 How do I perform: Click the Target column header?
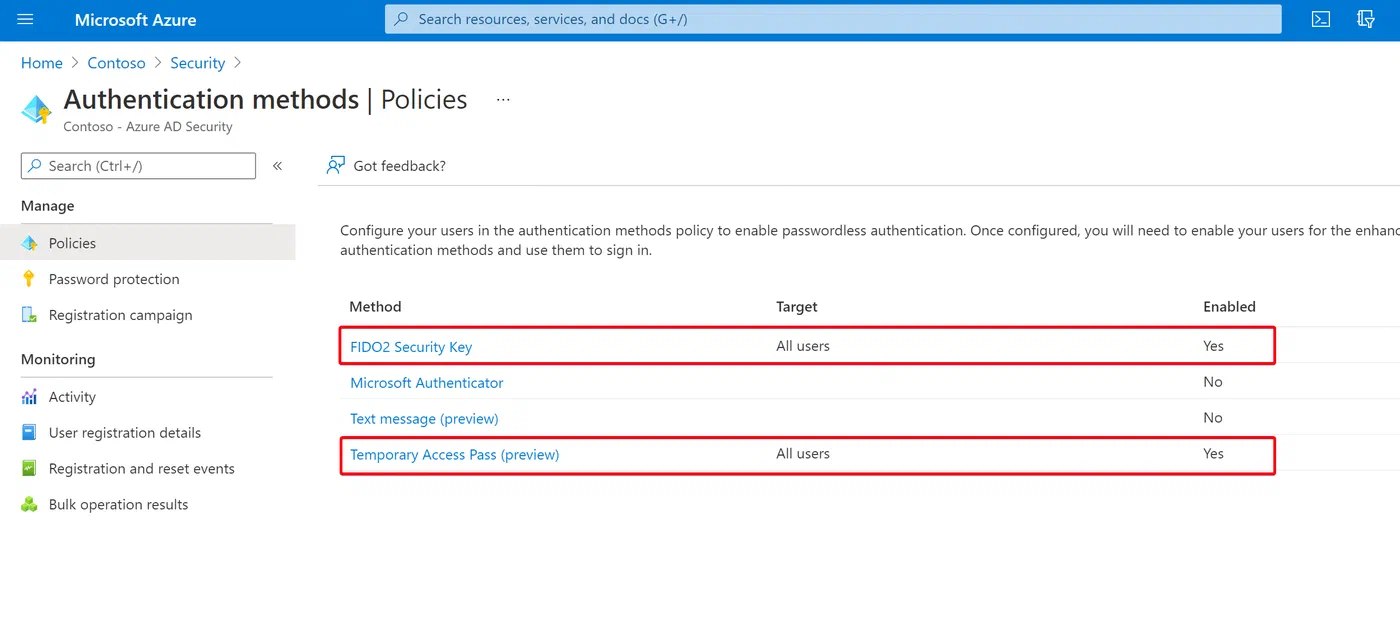(x=797, y=307)
